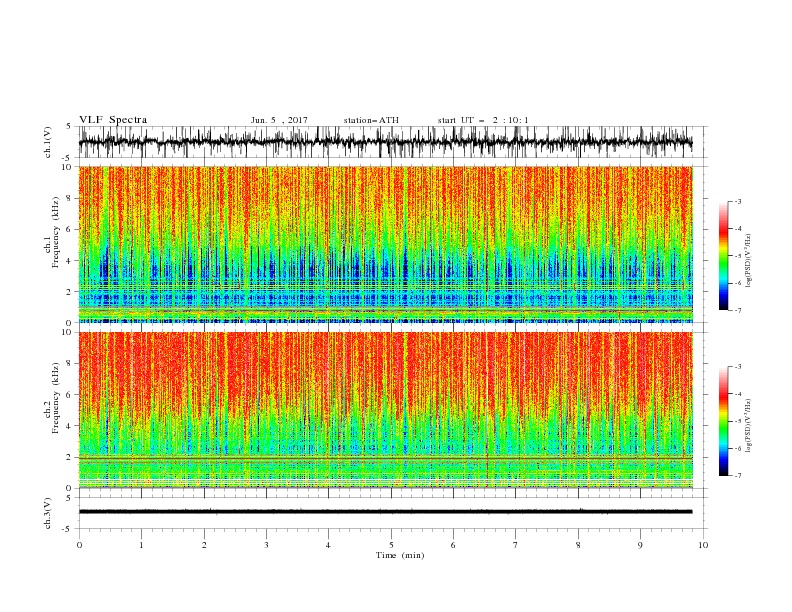Click the date 'Jun. 5, 2017'
Viewport: 792px width, 612px height.
click(x=279, y=120)
